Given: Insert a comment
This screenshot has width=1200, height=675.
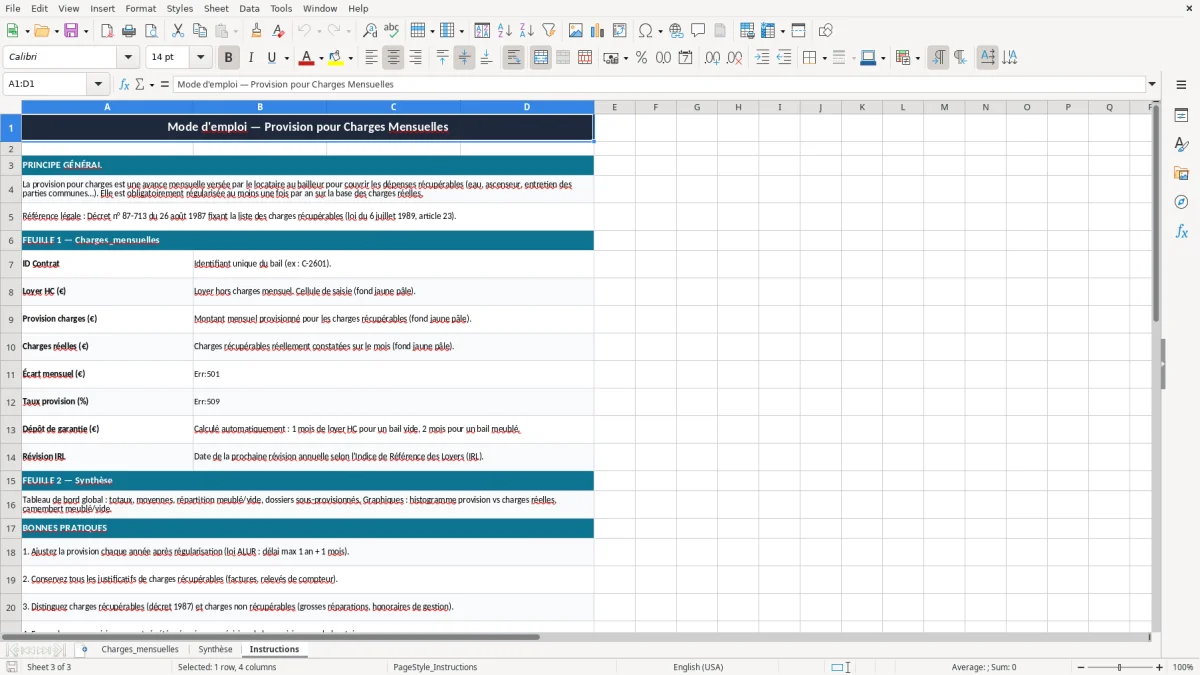Looking at the screenshot, I should tap(698, 31).
